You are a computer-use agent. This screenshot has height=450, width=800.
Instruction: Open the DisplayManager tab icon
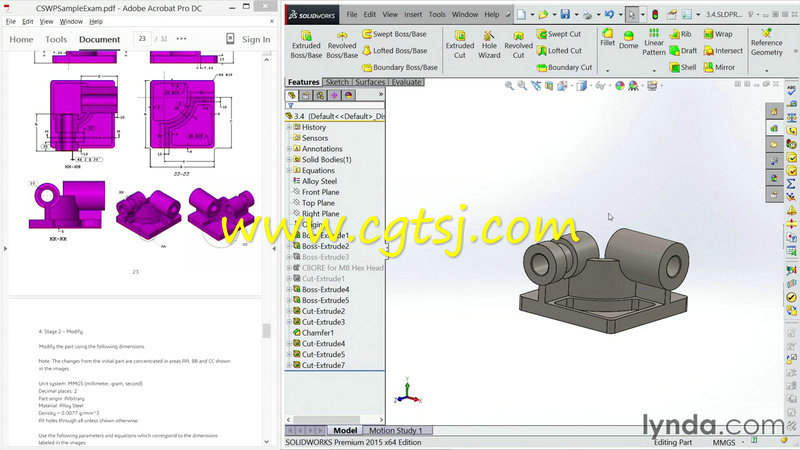pos(348,95)
